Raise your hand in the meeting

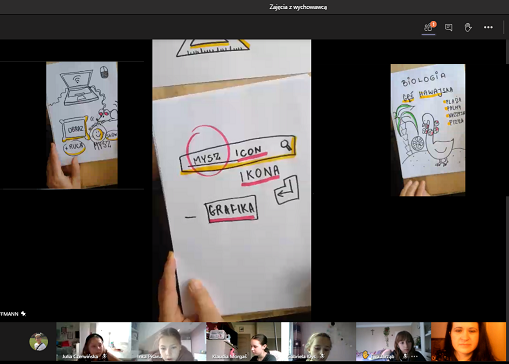tap(468, 27)
